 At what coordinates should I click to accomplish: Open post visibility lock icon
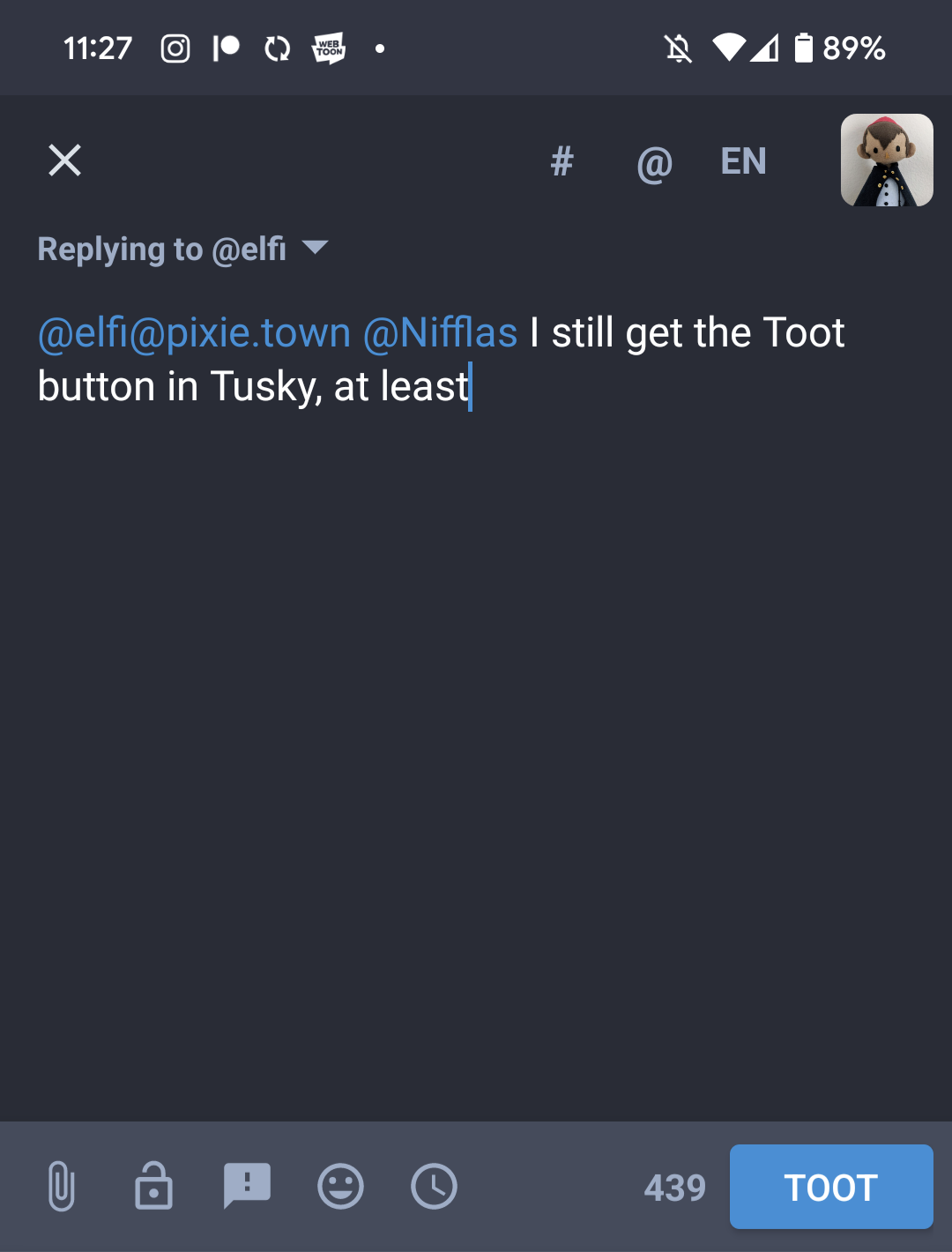tap(153, 1187)
